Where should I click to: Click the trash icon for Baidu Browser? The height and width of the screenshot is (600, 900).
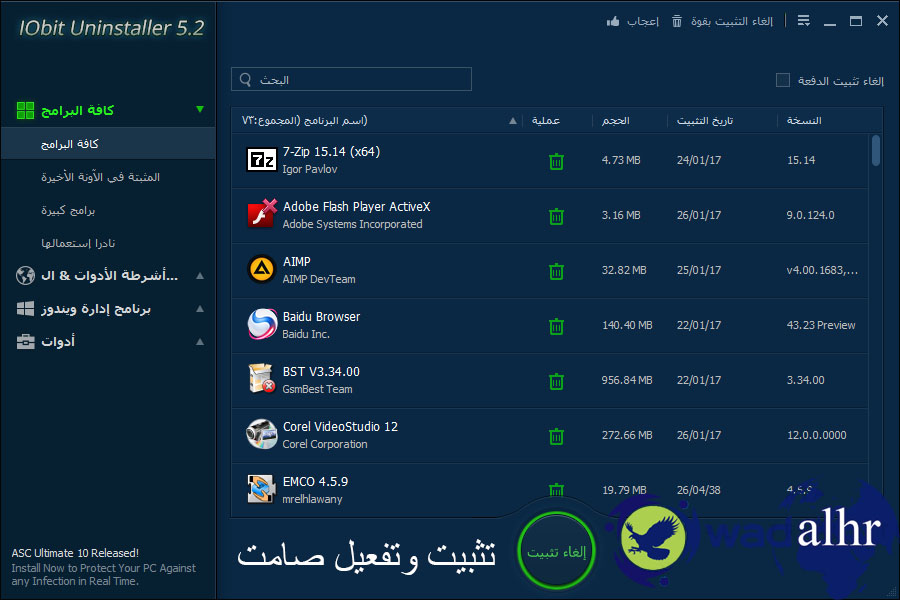pos(556,326)
